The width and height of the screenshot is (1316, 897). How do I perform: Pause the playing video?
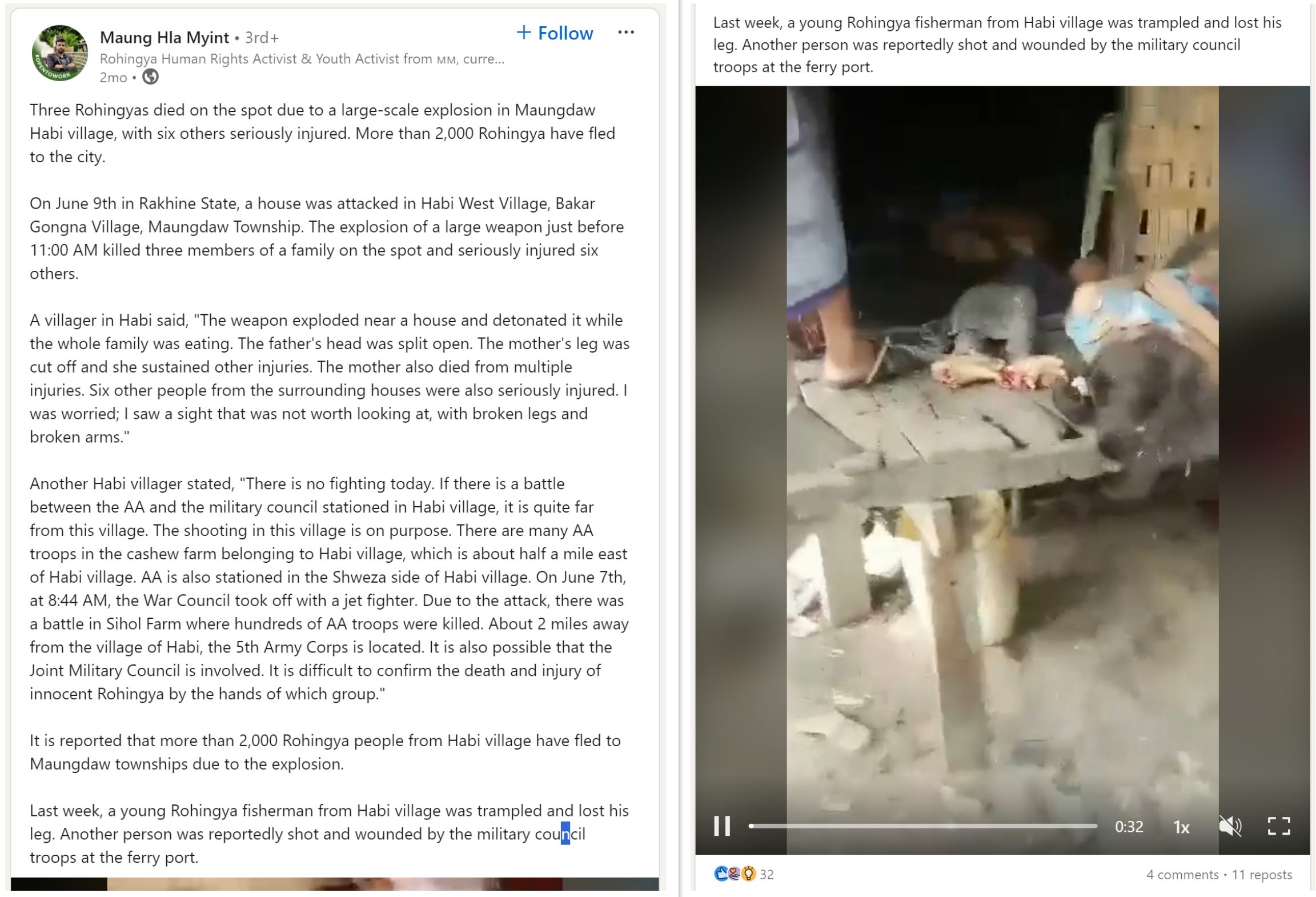[722, 826]
